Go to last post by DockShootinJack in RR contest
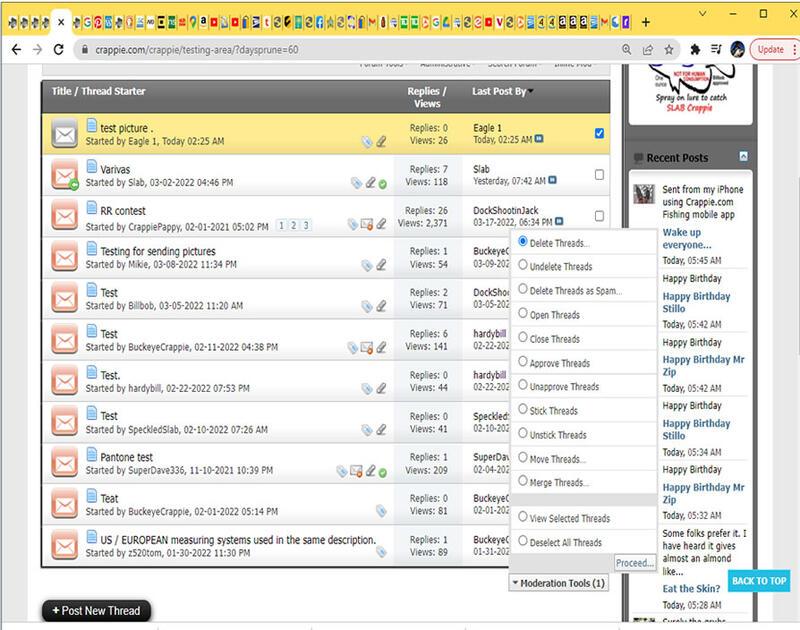Screen dimensions: 800x630 (559, 221)
